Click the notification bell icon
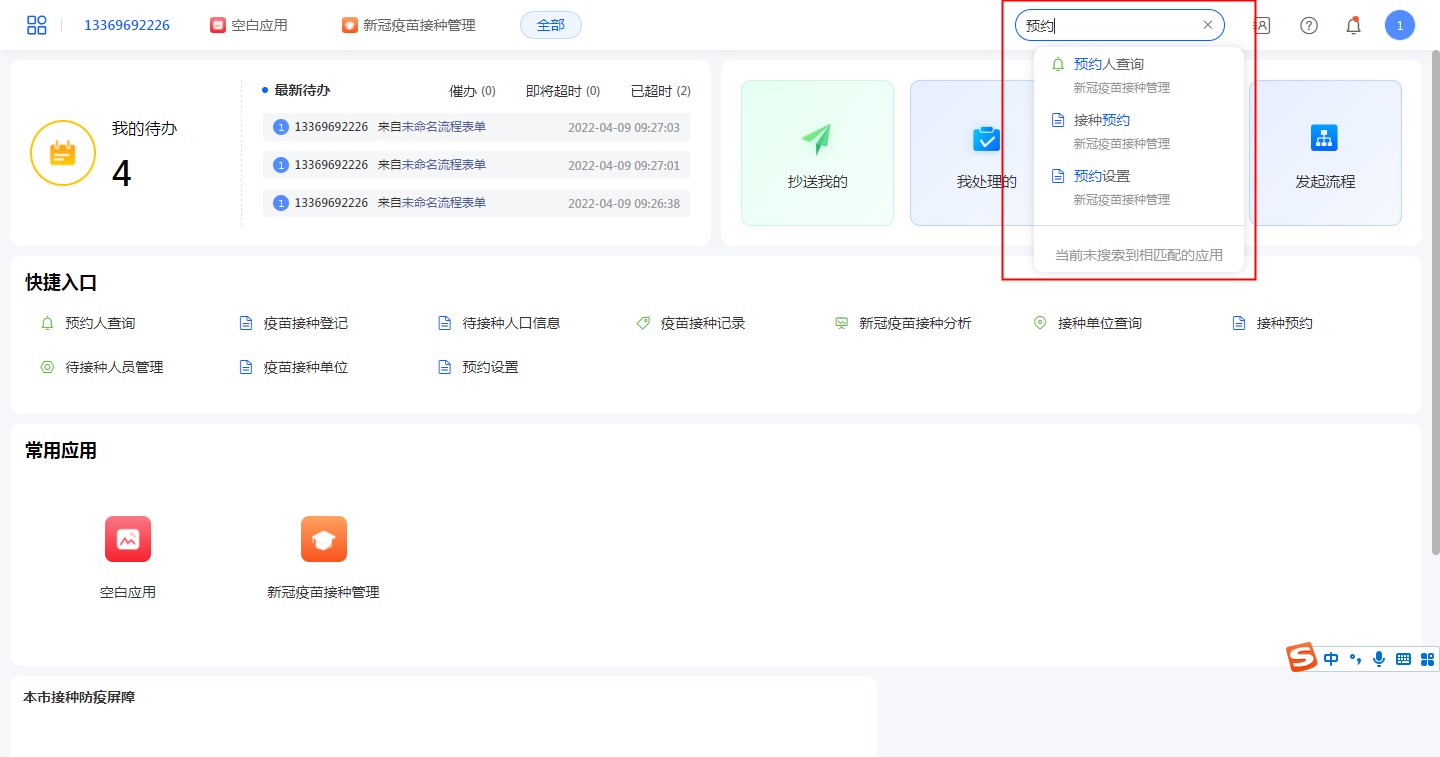The width and height of the screenshot is (1440, 757). point(1353,25)
